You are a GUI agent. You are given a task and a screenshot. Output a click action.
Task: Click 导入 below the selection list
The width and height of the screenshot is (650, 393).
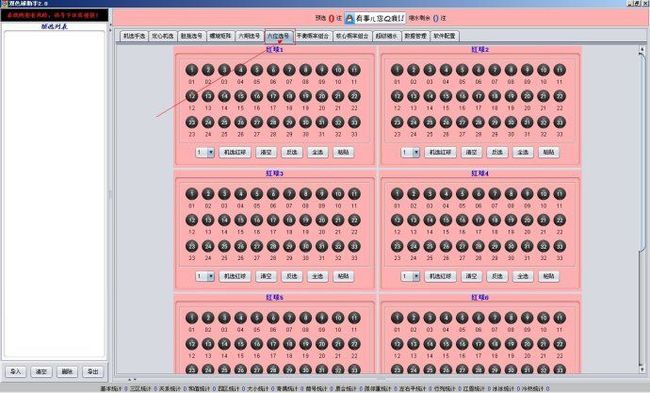click(16, 371)
